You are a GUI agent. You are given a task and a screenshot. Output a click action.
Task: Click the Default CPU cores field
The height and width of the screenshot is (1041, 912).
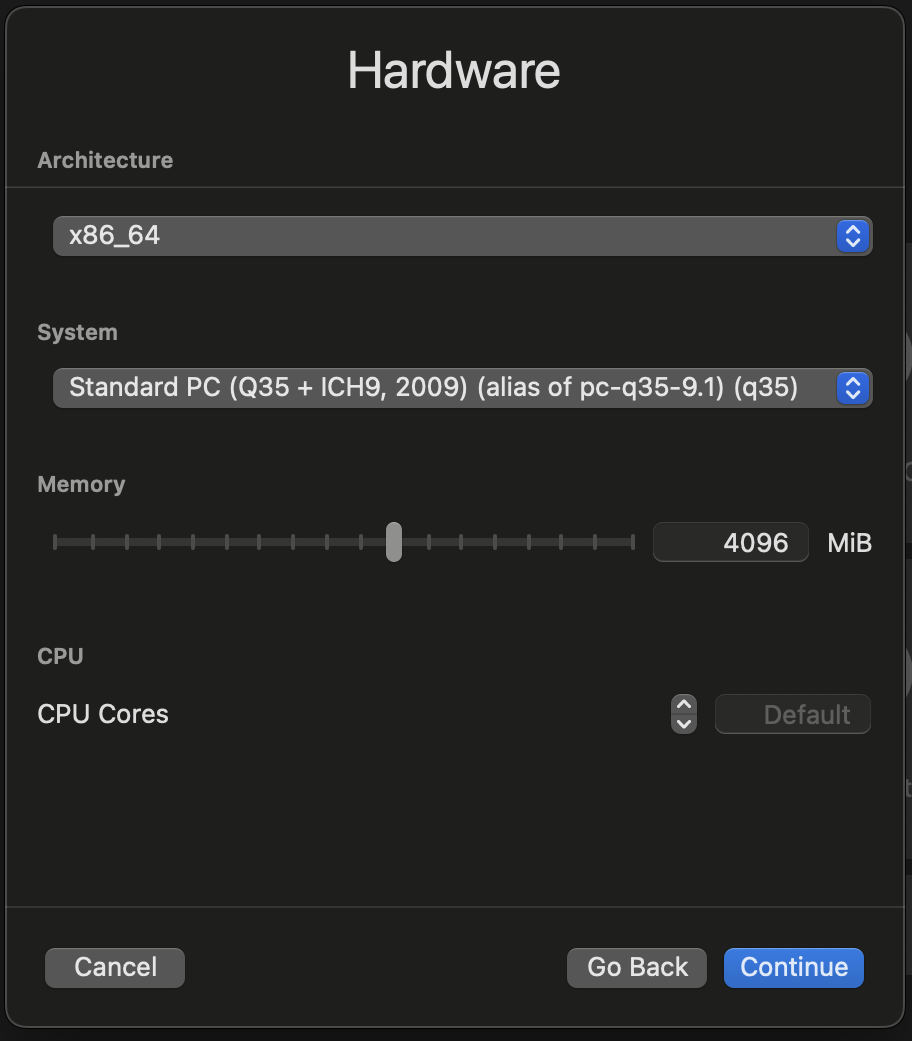point(792,714)
